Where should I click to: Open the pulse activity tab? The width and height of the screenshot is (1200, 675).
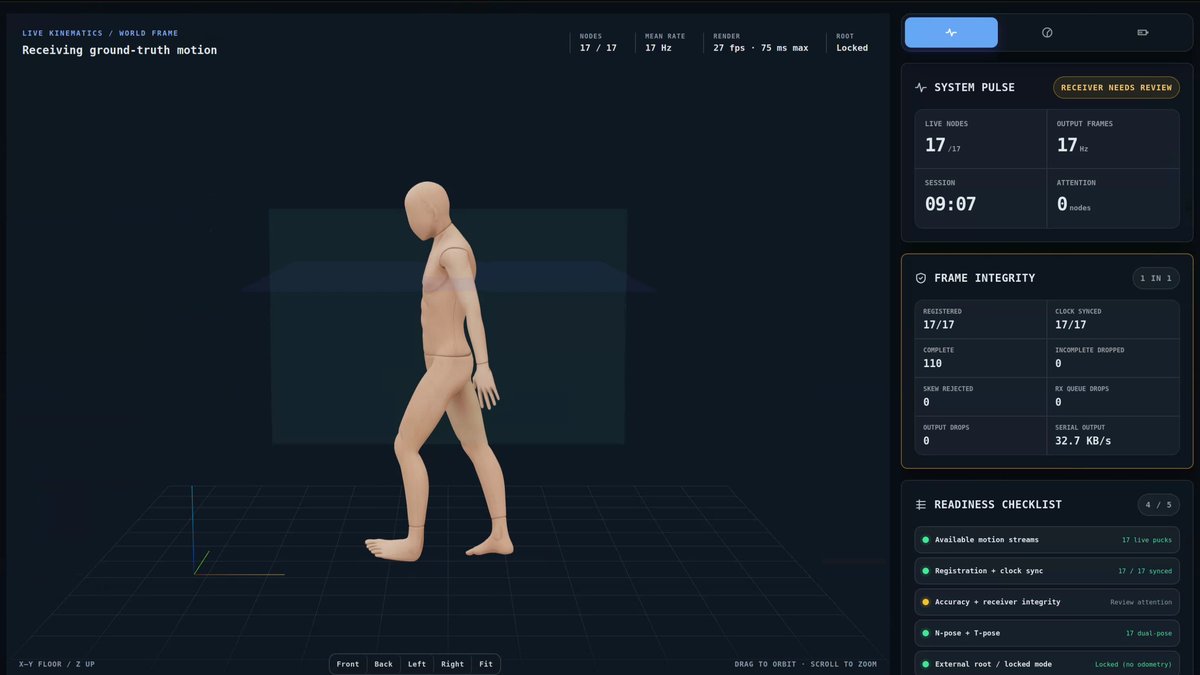click(951, 32)
